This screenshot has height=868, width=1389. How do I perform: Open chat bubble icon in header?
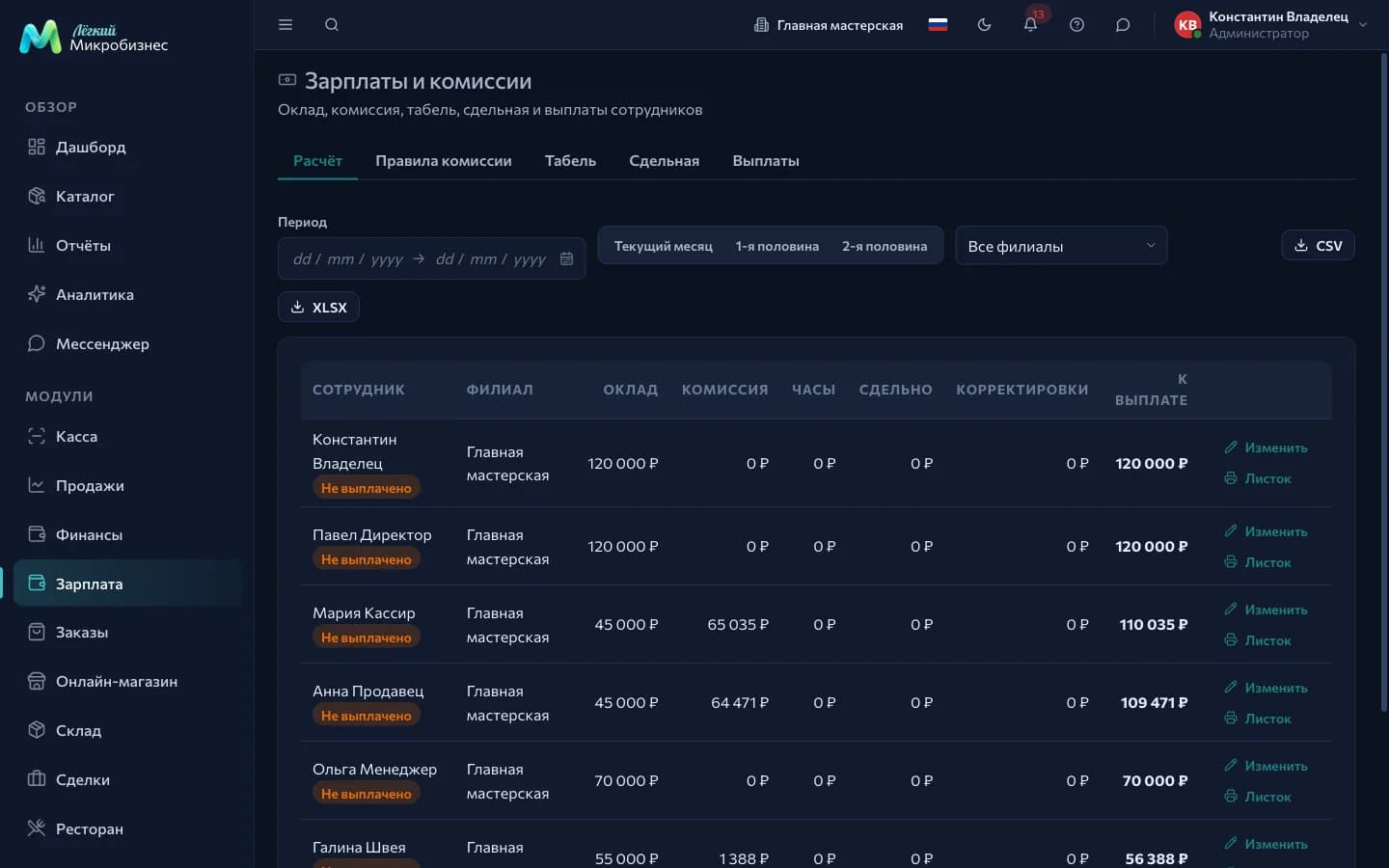tap(1123, 25)
